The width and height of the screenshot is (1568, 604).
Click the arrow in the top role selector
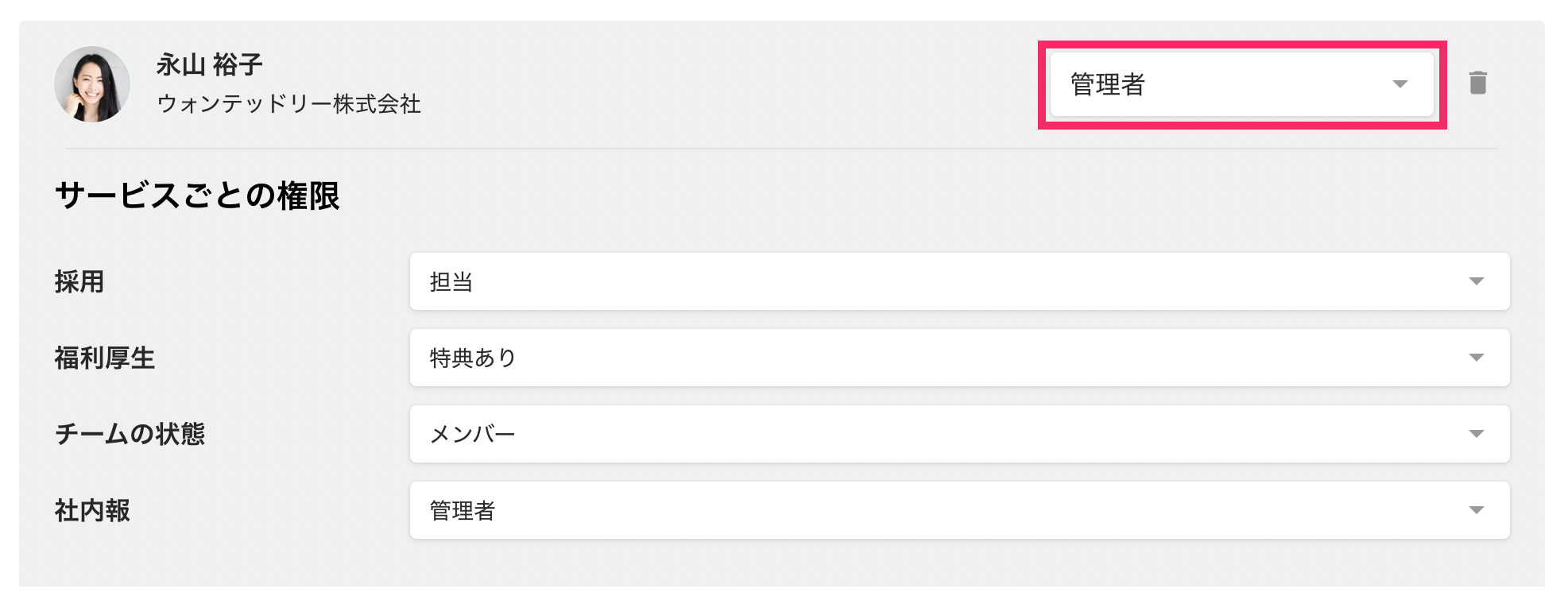point(1400,84)
